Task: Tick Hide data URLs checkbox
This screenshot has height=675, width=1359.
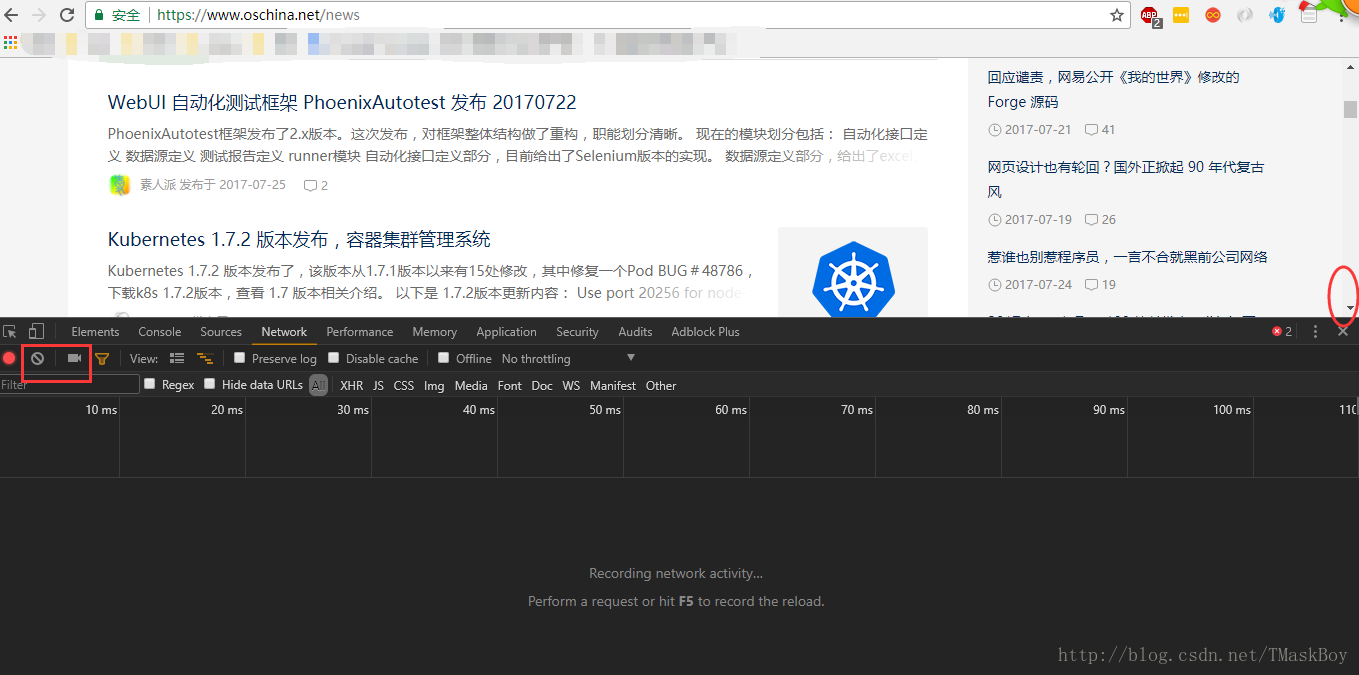Action: 209,384
